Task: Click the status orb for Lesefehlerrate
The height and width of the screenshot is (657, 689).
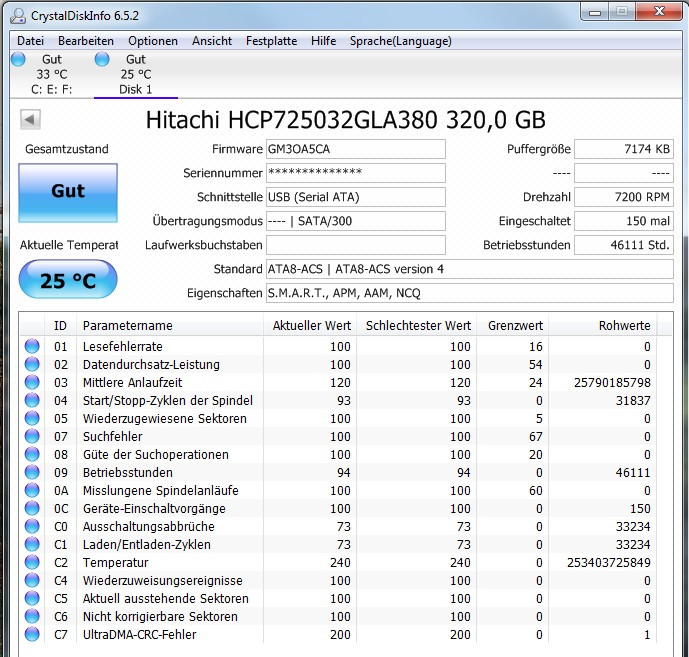Action: tap(32, 346)
